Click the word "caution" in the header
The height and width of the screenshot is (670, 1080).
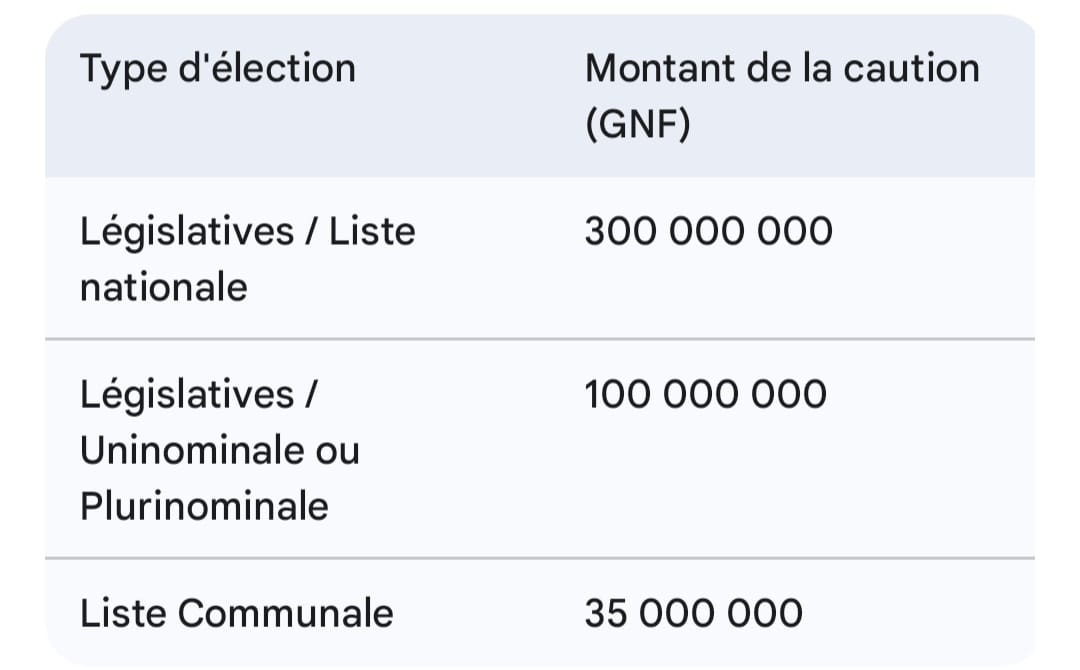[911, 68]
